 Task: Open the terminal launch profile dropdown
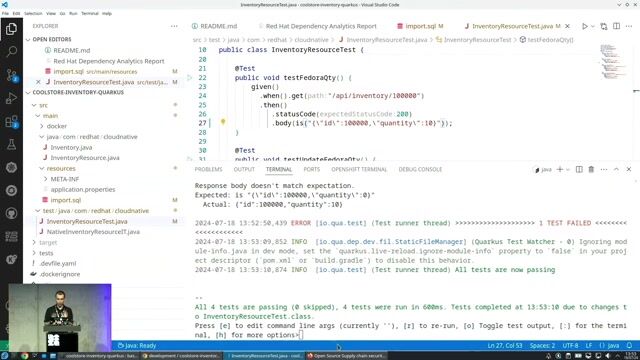pos(568,169)
